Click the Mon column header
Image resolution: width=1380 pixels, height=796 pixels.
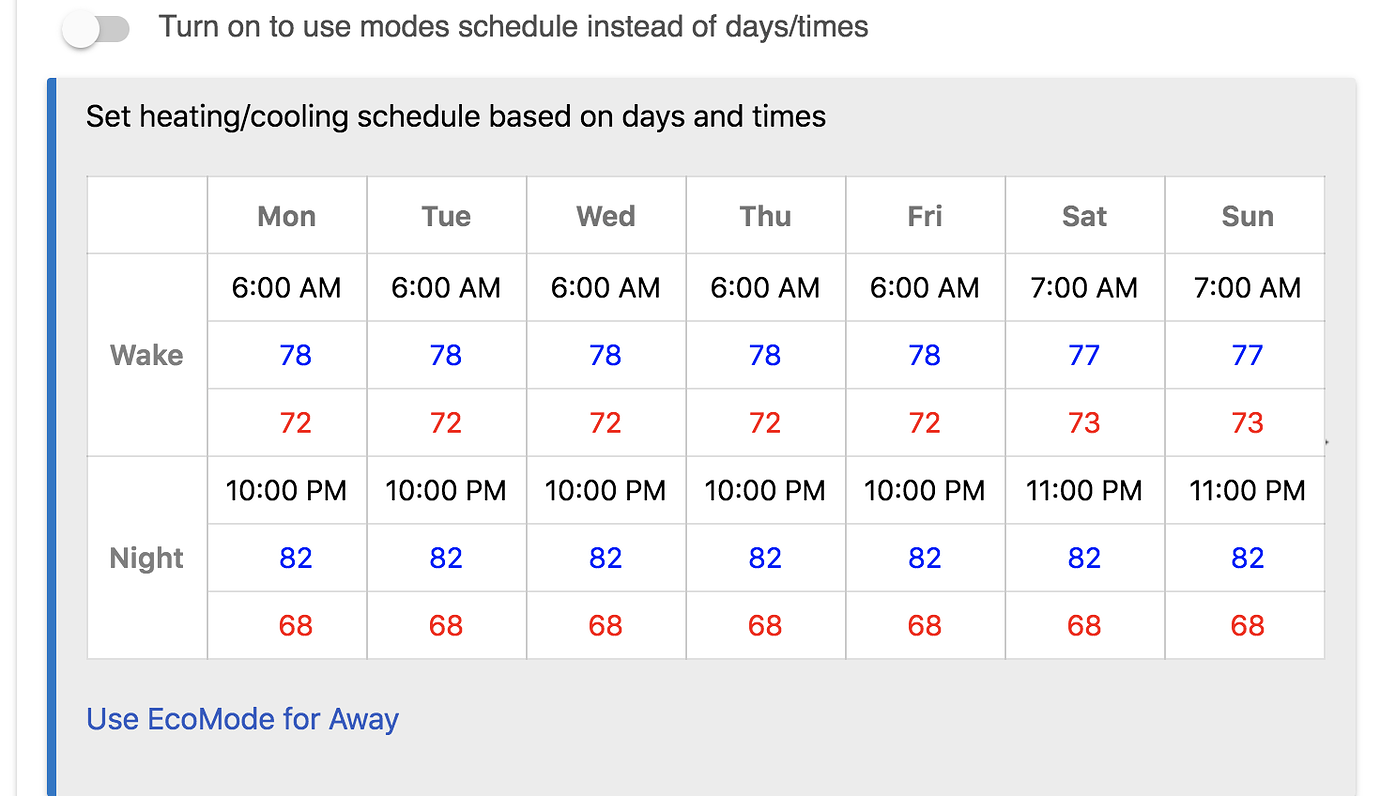coord(286,215)
